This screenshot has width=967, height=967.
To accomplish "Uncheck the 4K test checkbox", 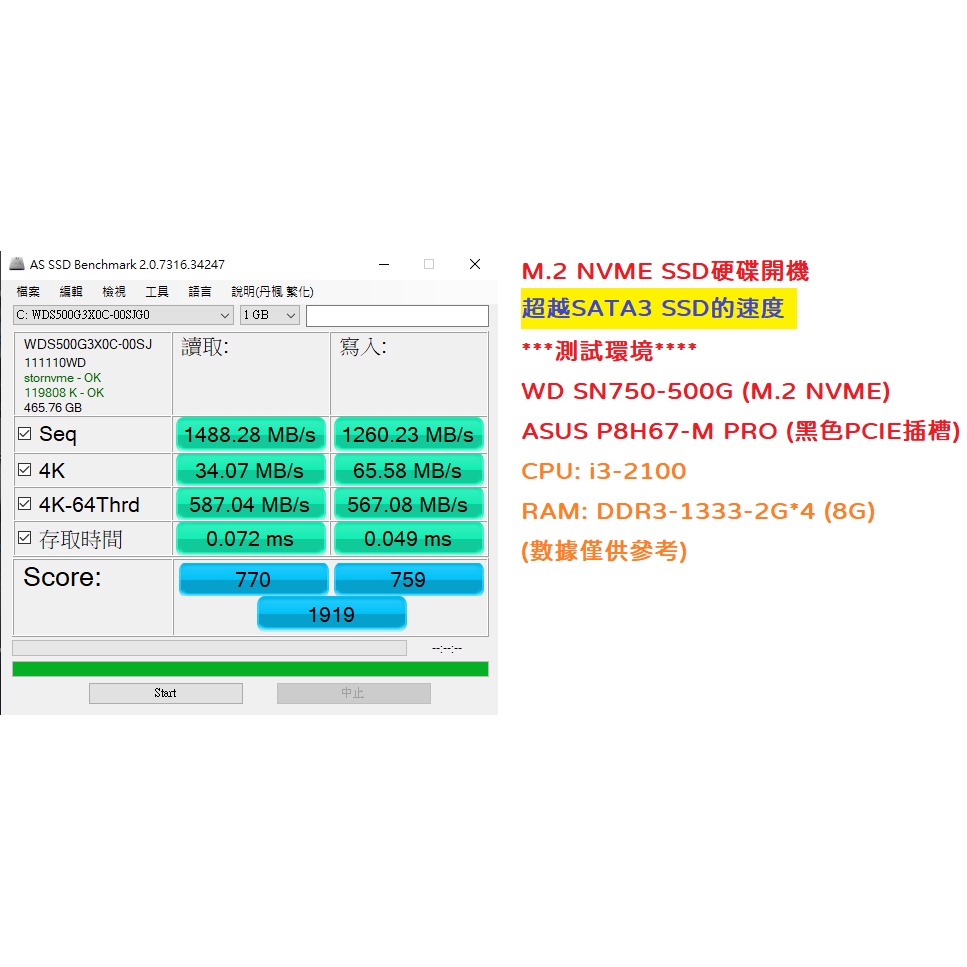I will point(24,470).
